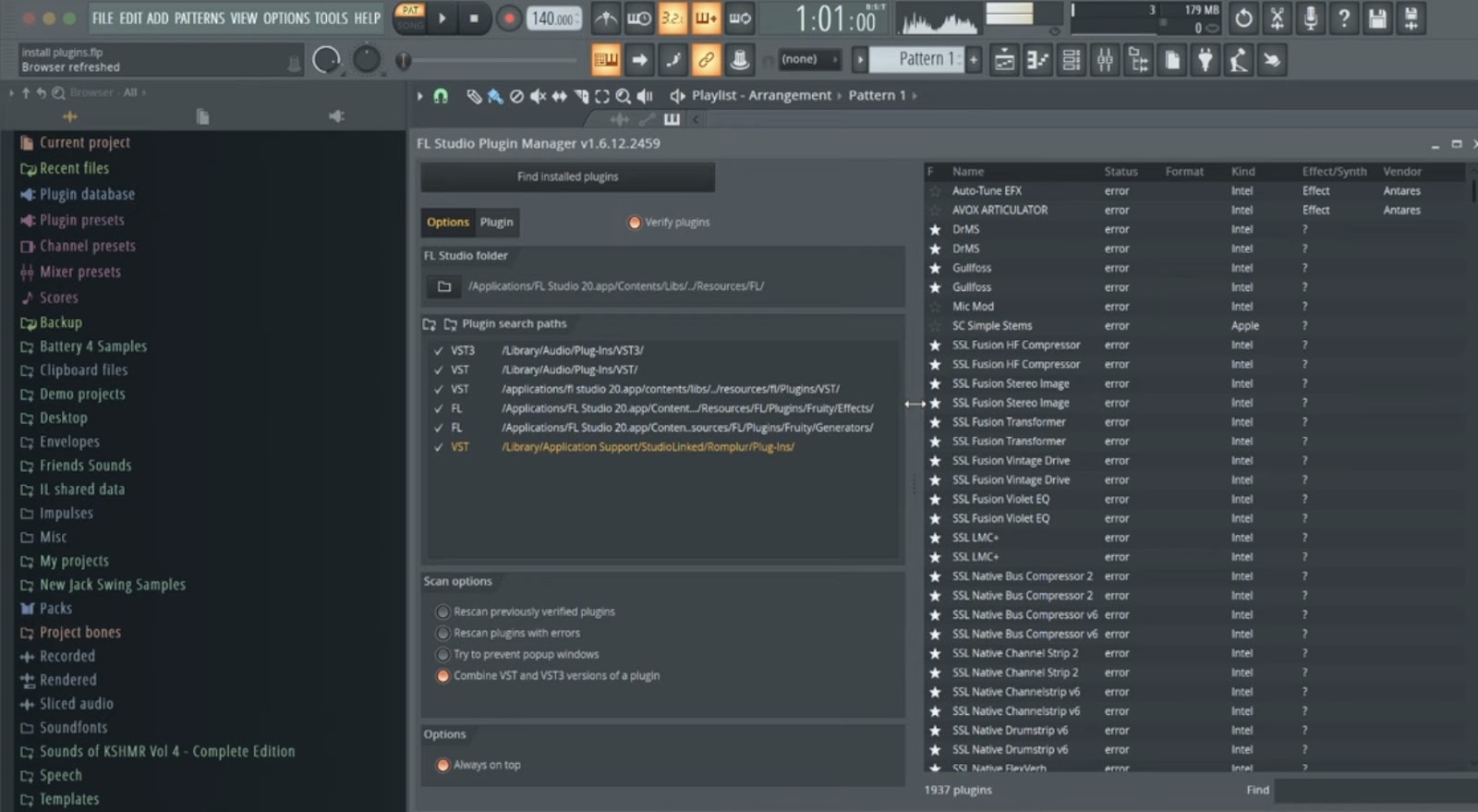1478x812 pixels.
Task: Open the help question mark icon
Action: coord(1344,18)
